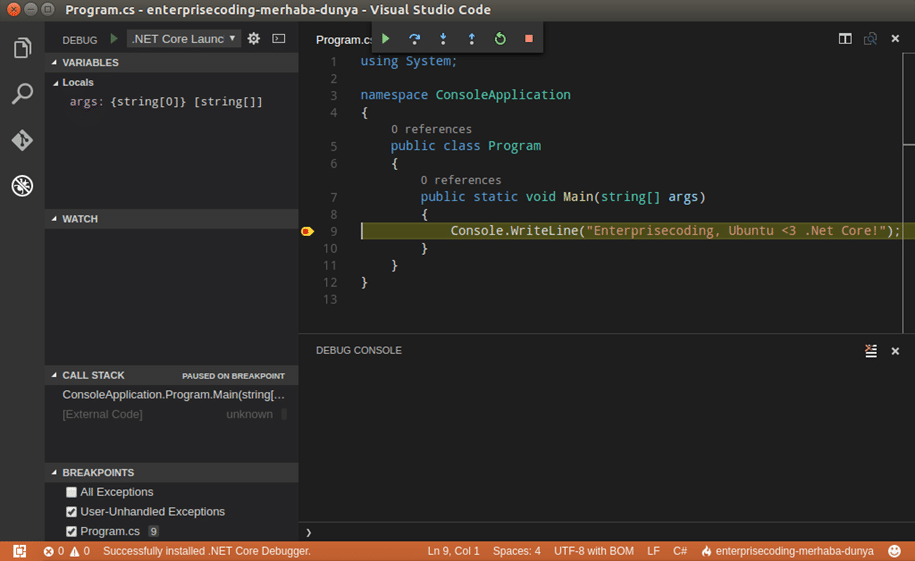
Task: Change indentation via Spaces: 4
Action: point(516,551)
